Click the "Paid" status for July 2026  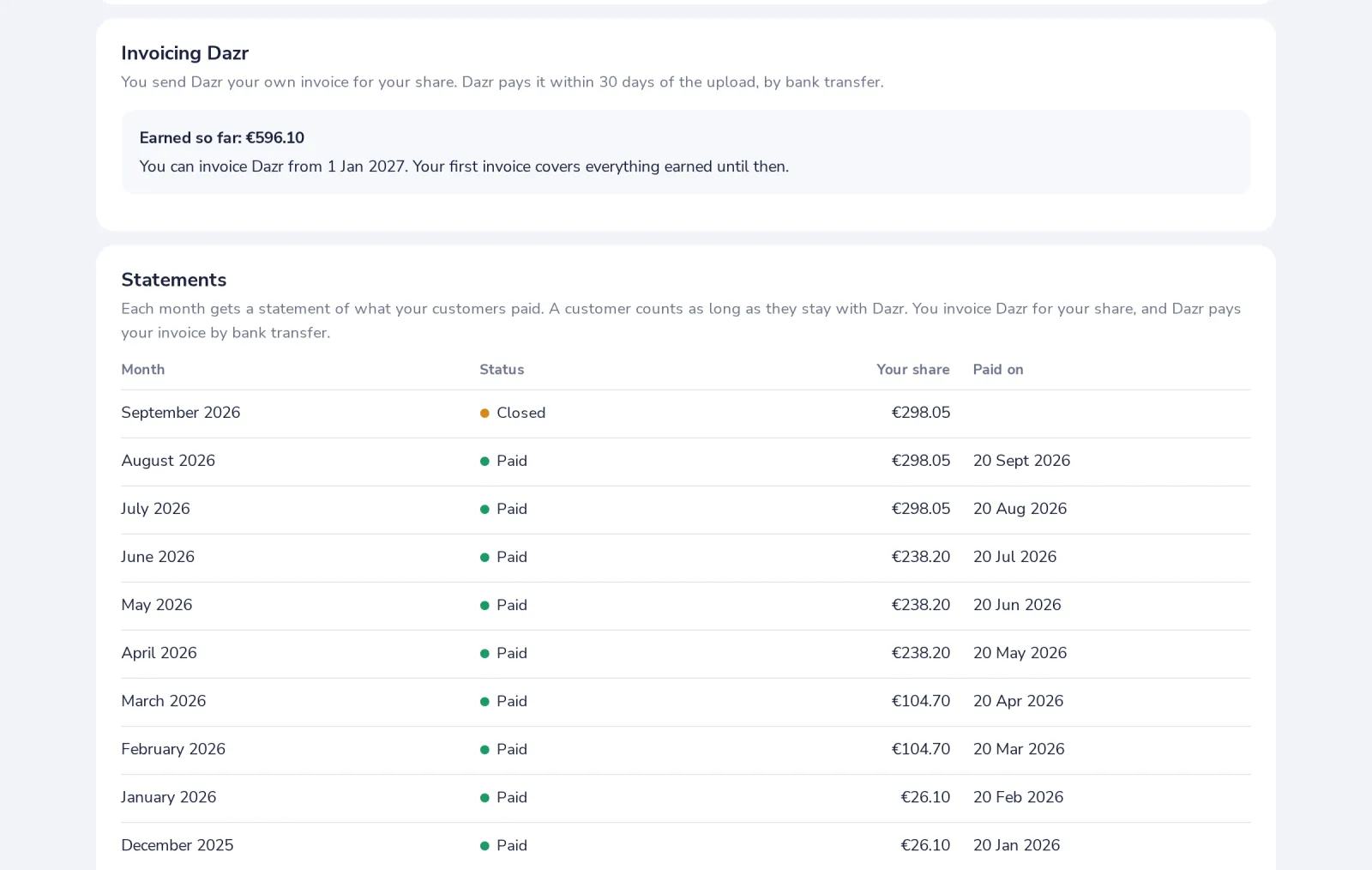coord(503,509)
